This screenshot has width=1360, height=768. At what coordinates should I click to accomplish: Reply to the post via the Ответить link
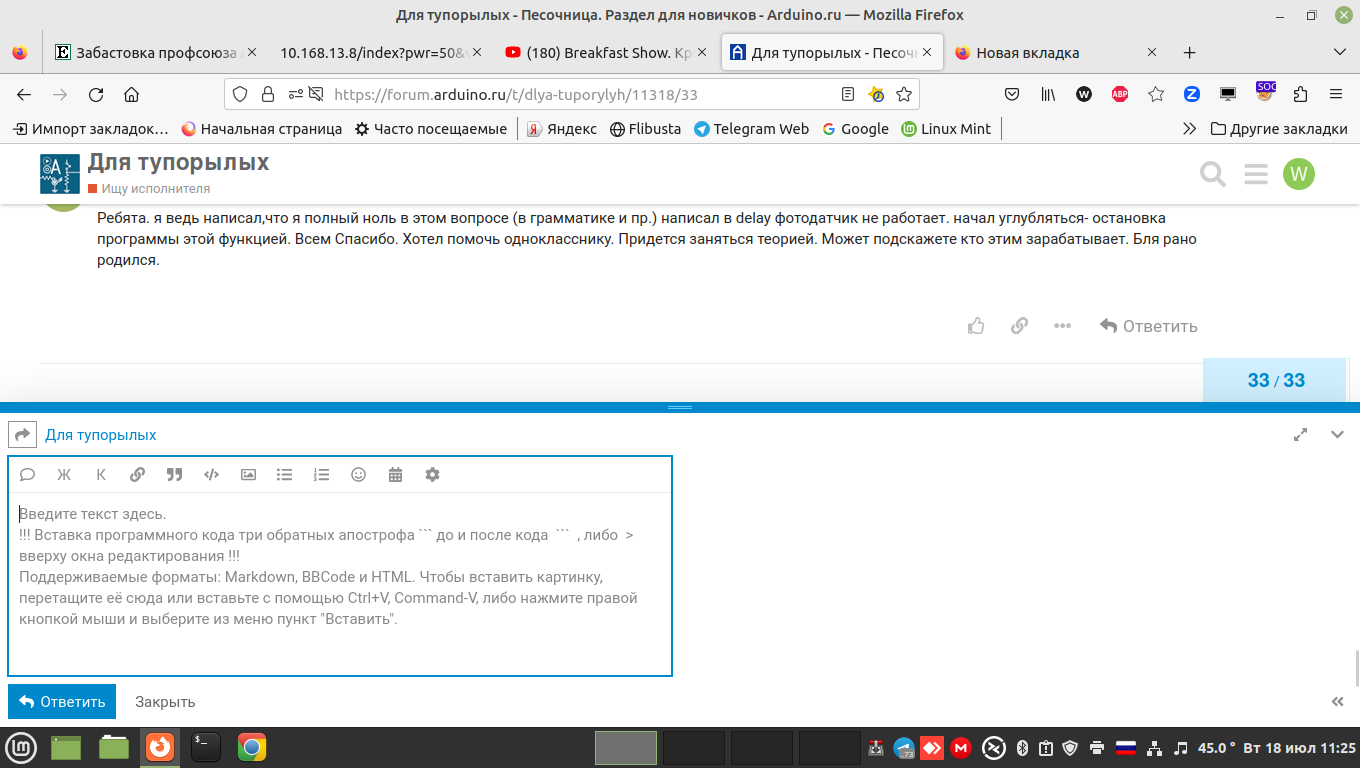[1148, 326]
